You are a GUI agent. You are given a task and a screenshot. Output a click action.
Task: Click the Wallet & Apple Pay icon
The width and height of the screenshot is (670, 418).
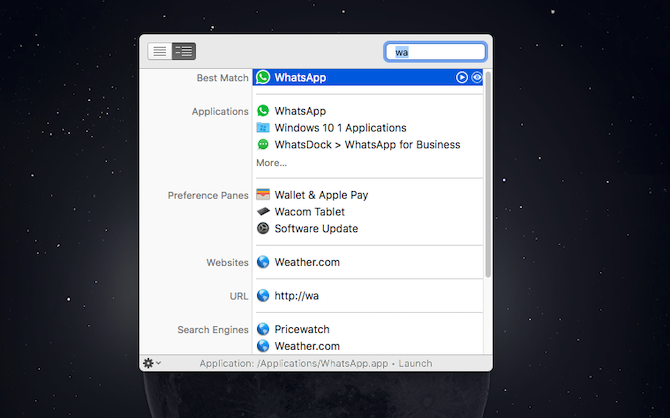(x=263, y=194)
